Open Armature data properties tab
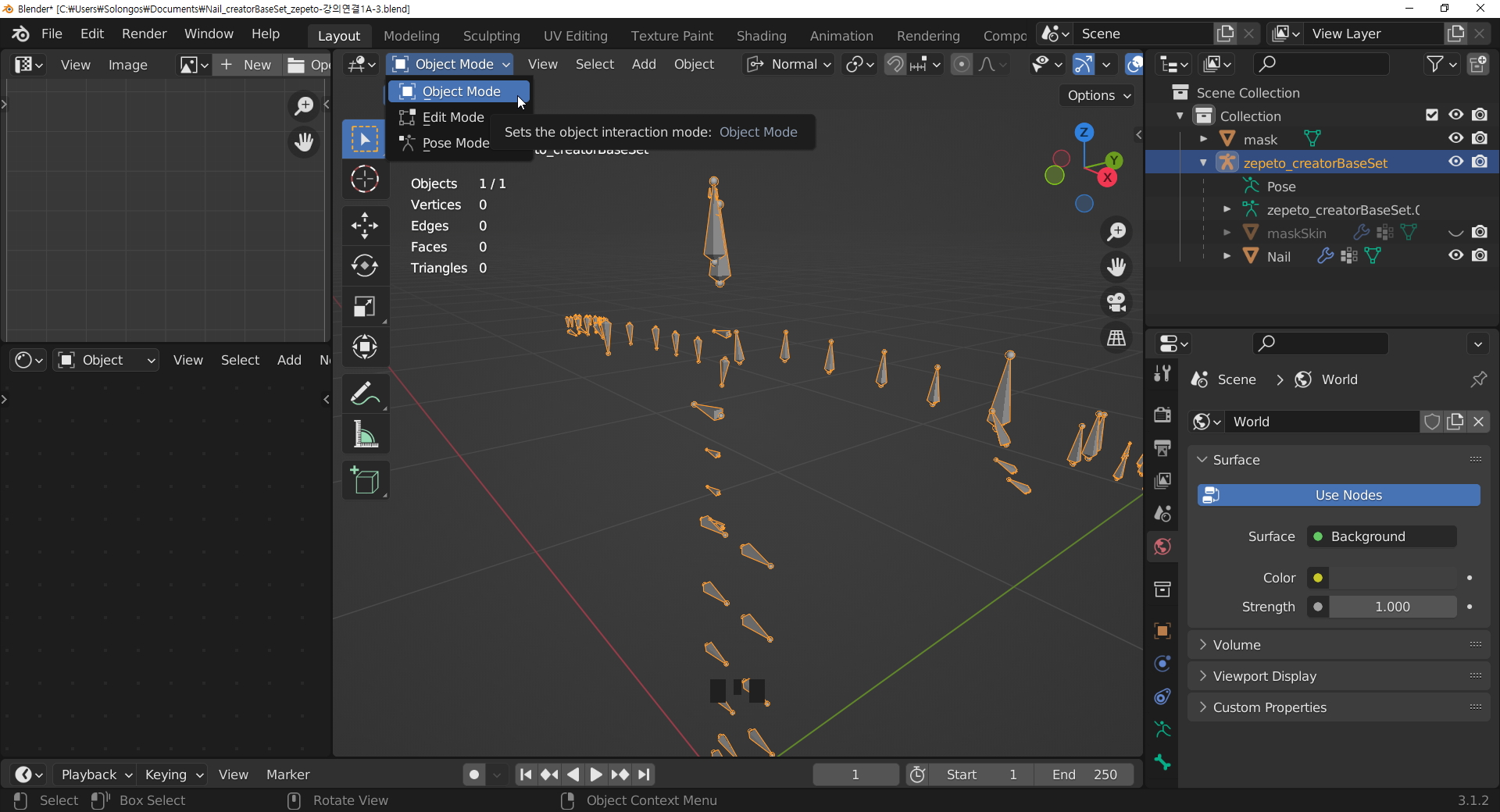 tap(1162, 729)
